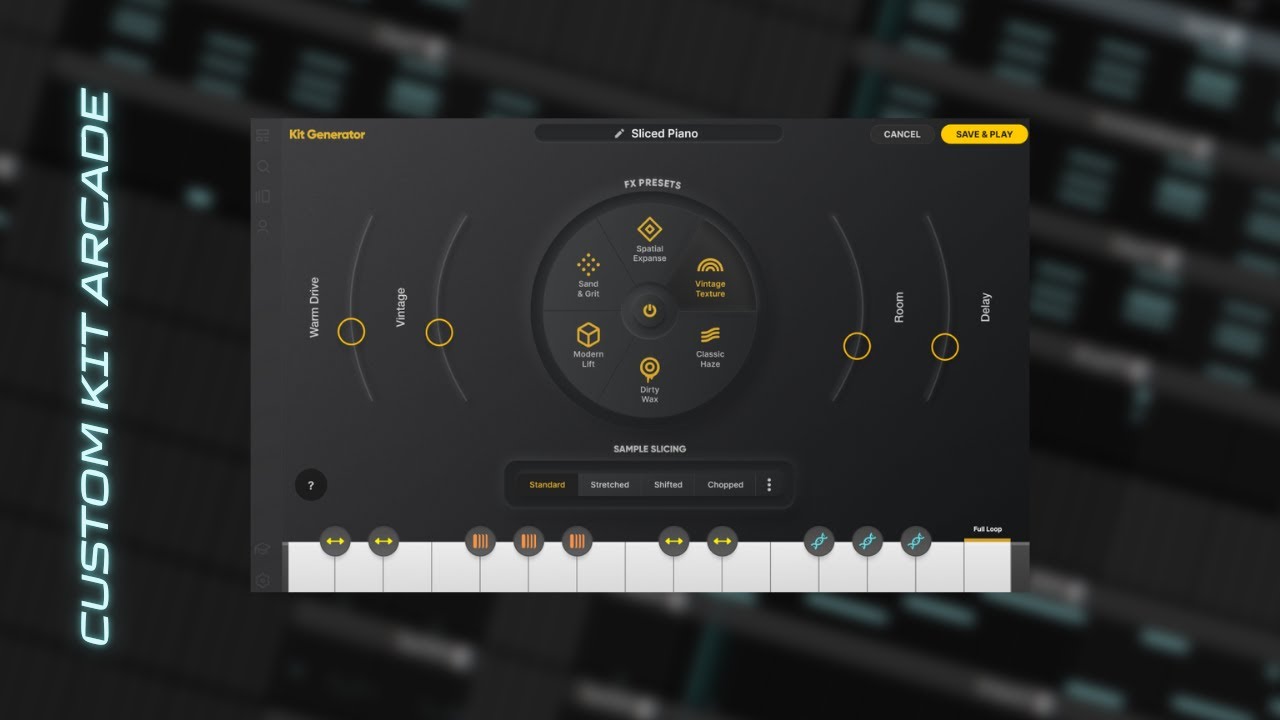The width and height of the screenshot is (1280, 720).
Task: Click the middle blue helix slice icon
Action: pos(868,541)
